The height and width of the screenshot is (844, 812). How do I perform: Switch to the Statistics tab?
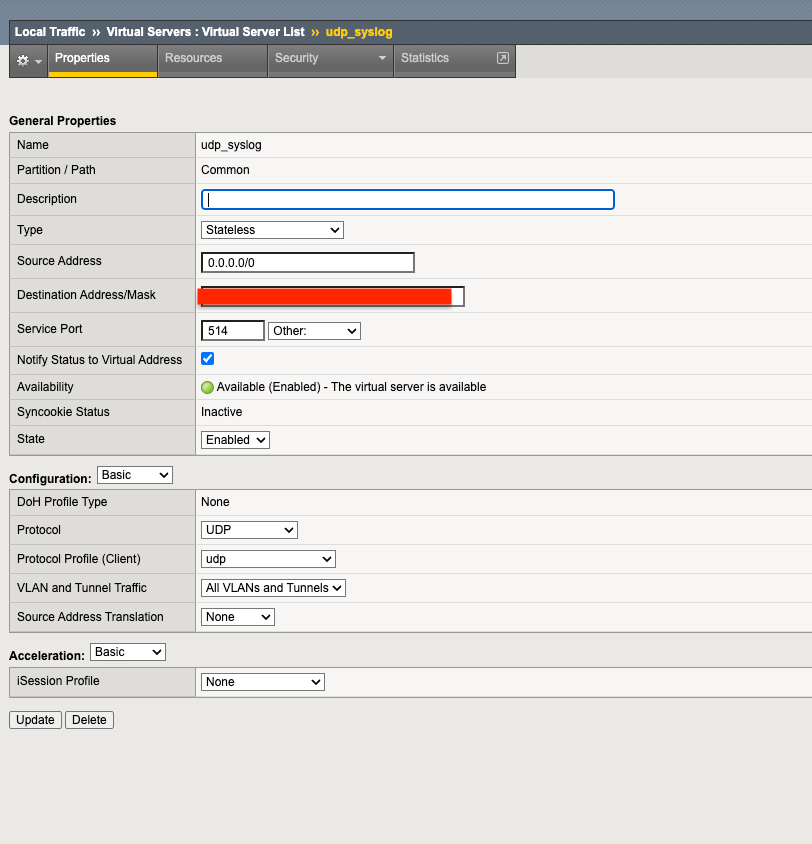click(x=425, y=59)
